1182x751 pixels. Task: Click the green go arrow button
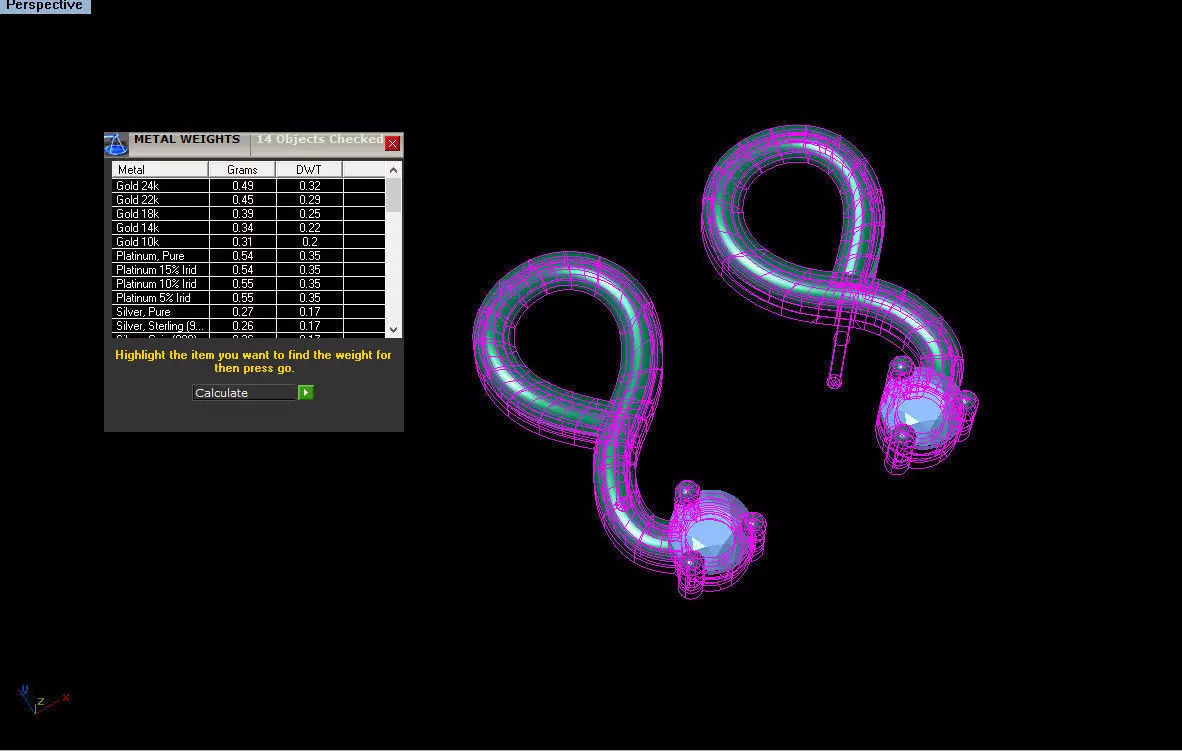tap(305, 392)
